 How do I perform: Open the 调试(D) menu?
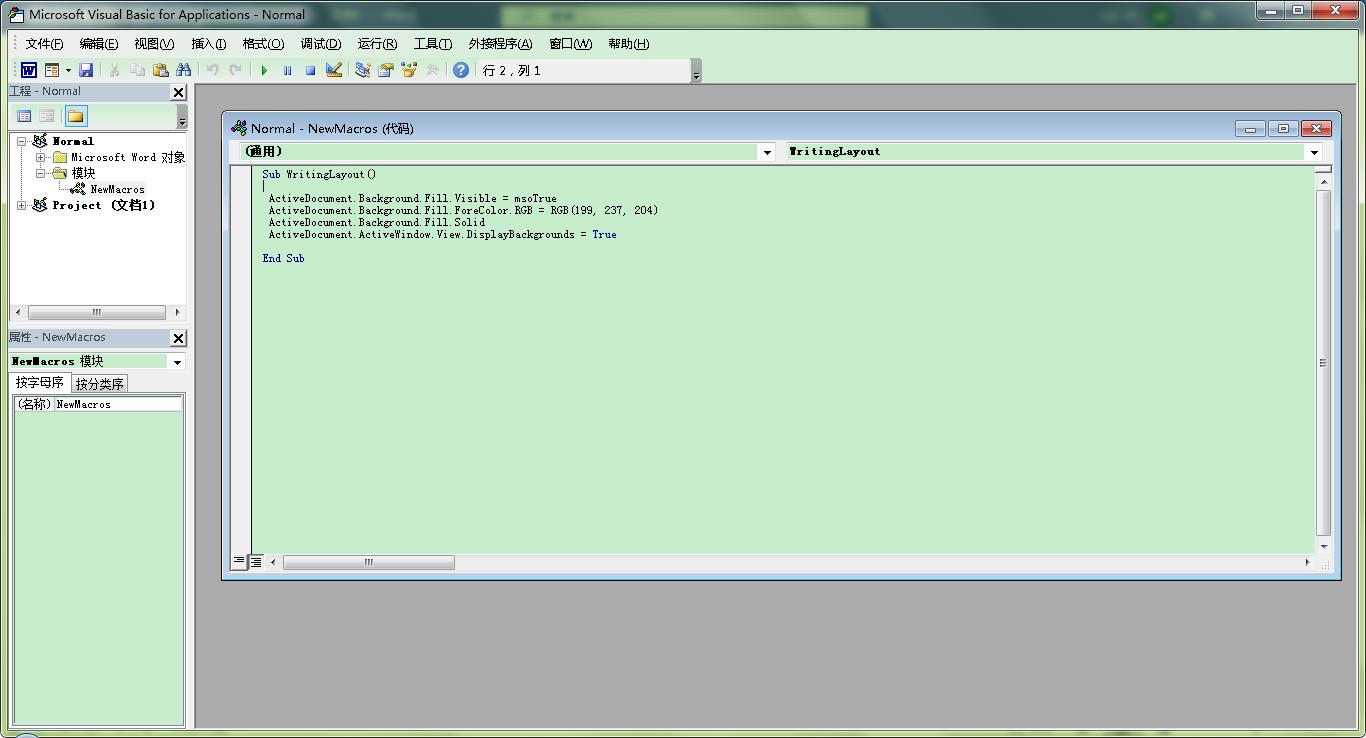click(x=321, y=44)
